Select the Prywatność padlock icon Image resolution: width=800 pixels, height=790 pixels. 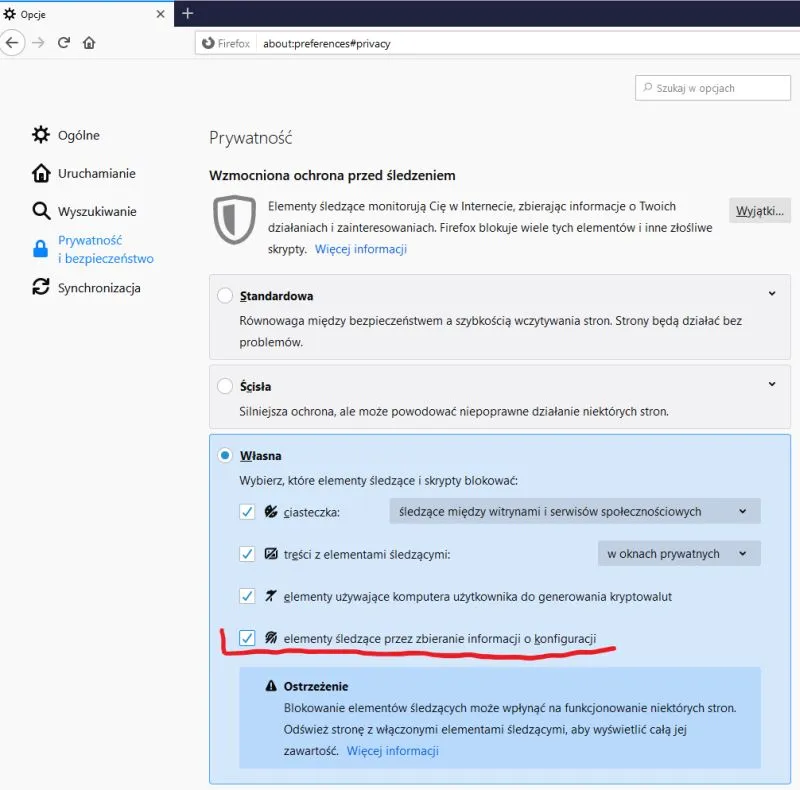point(40,248)
